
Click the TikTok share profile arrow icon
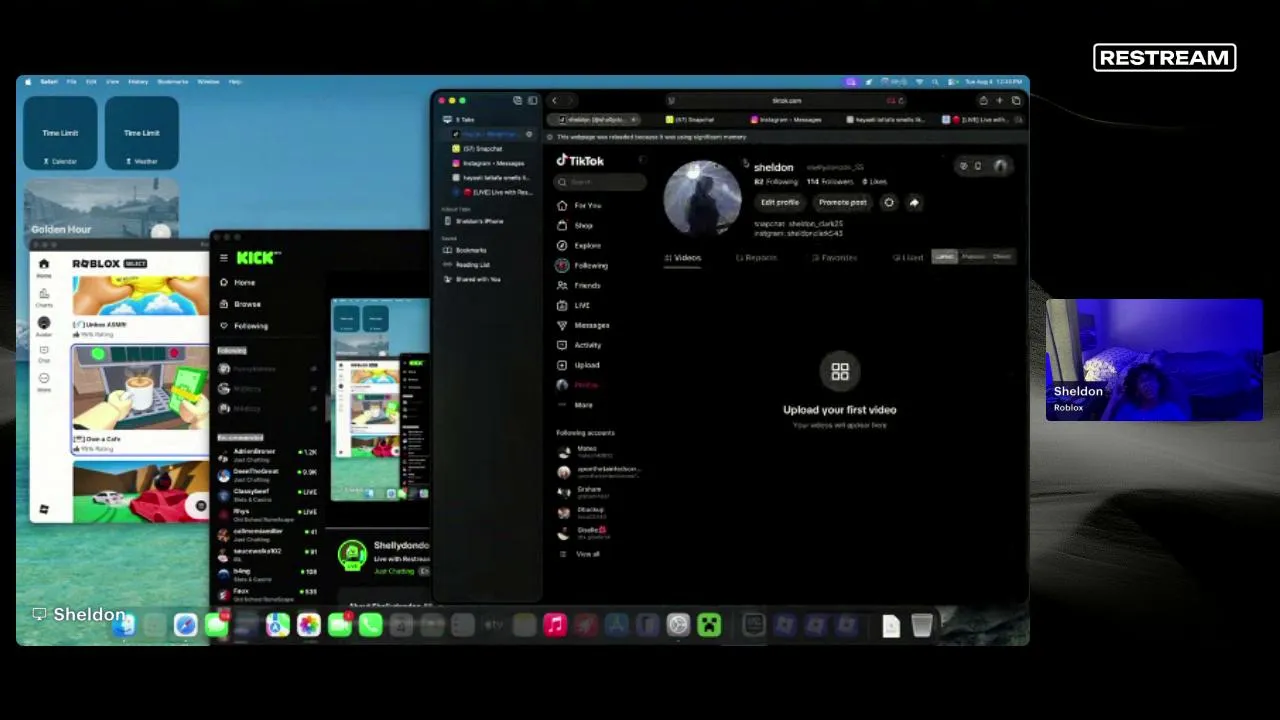tap(914, 202)
